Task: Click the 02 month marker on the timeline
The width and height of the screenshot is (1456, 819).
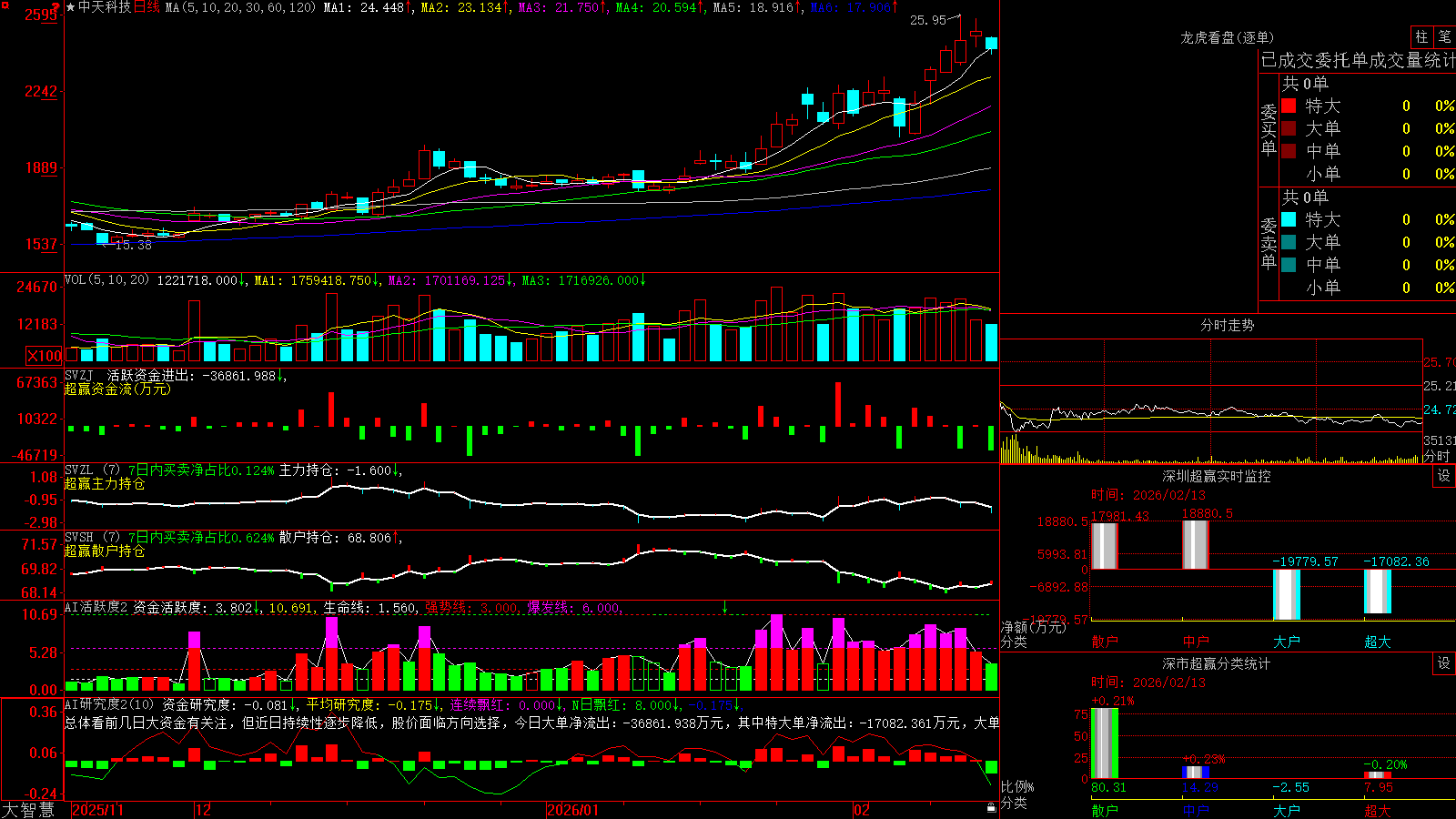Action: click(x=862, y=810)
